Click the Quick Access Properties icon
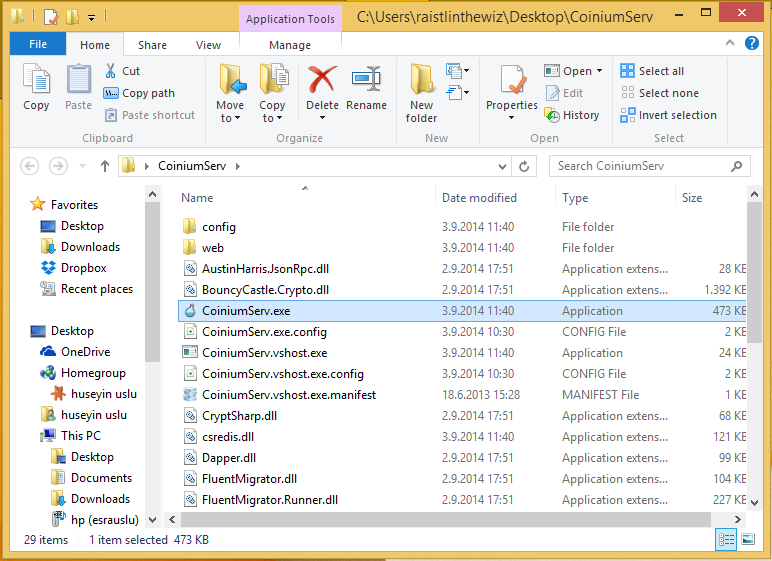The width and height of the screenshot is (772, 561). point(51,17)
